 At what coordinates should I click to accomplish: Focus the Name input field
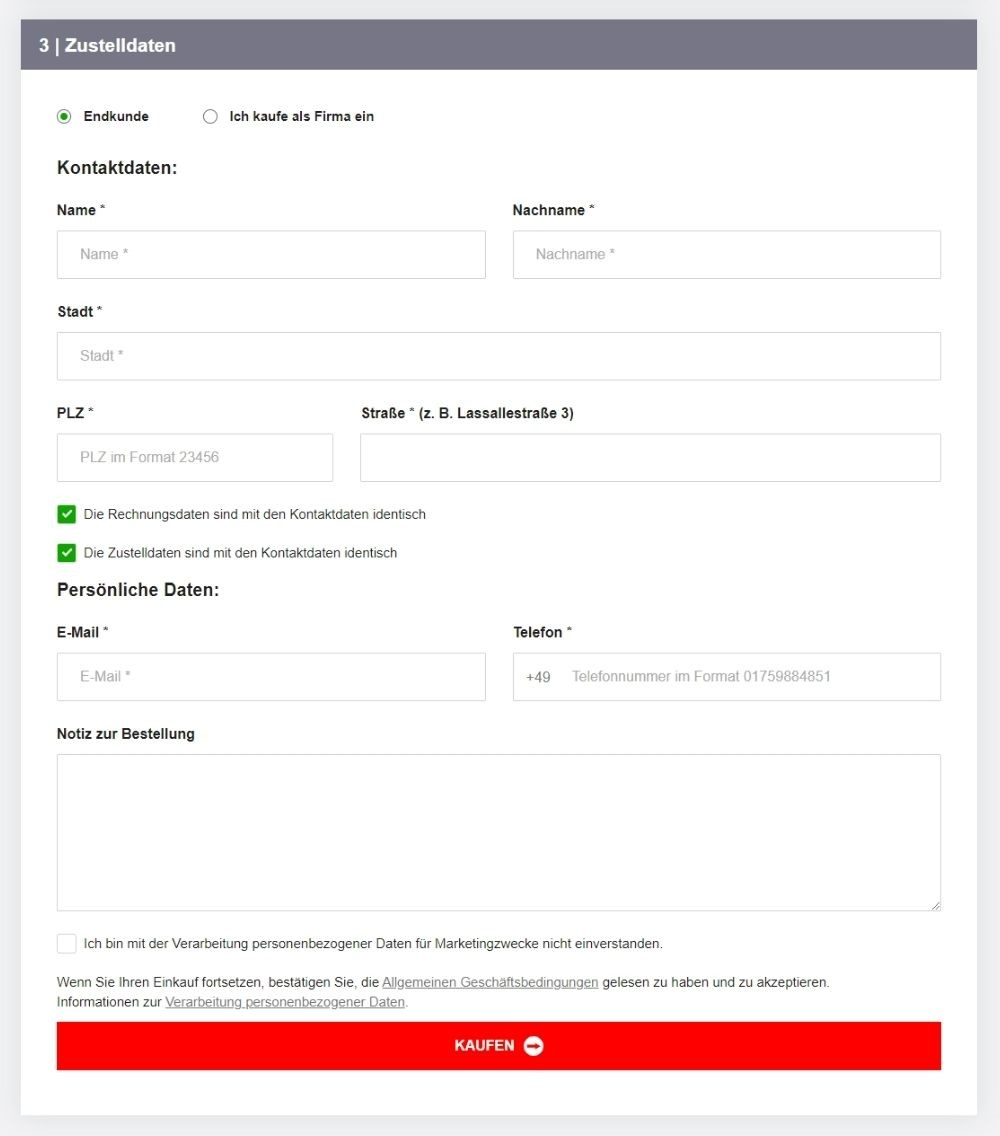coord(271,254)
